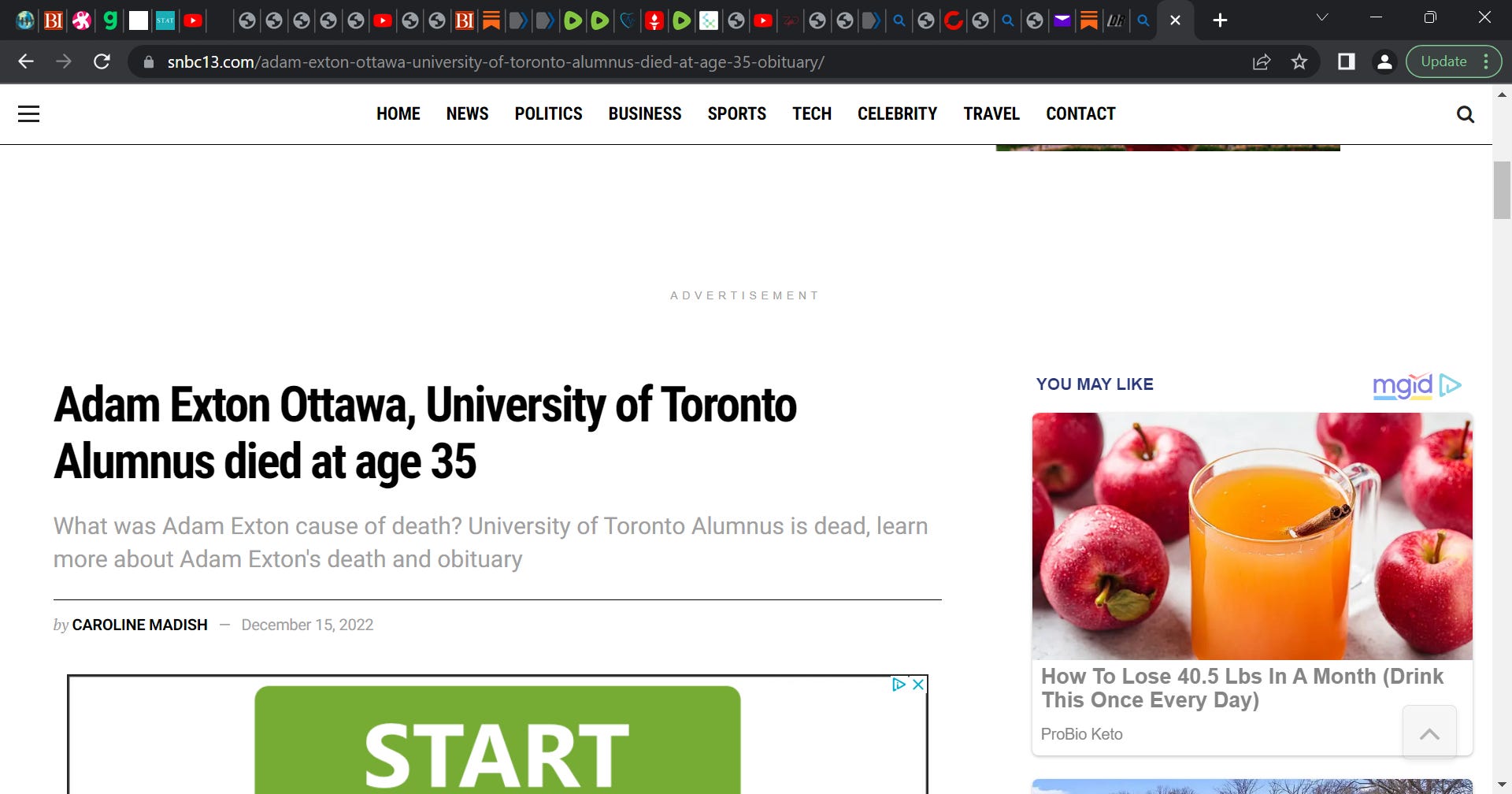Switch to the blank white favicon tab
Screen dimensions: 1512x794
pyautogui.click(x=139, y=20)
